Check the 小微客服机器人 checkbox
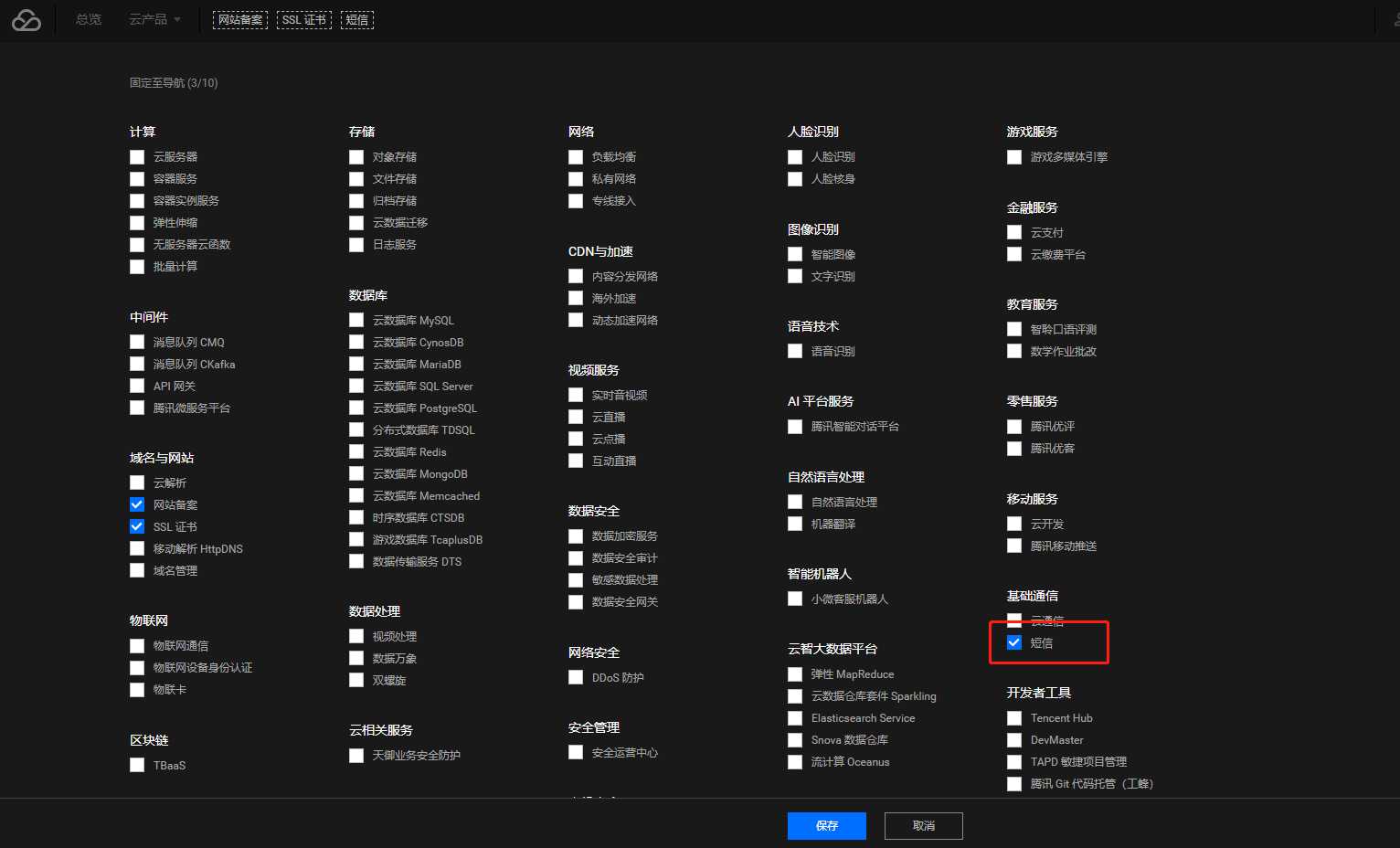The width and height of the screenshot is (1400, 848). click(x=795, y=599)
